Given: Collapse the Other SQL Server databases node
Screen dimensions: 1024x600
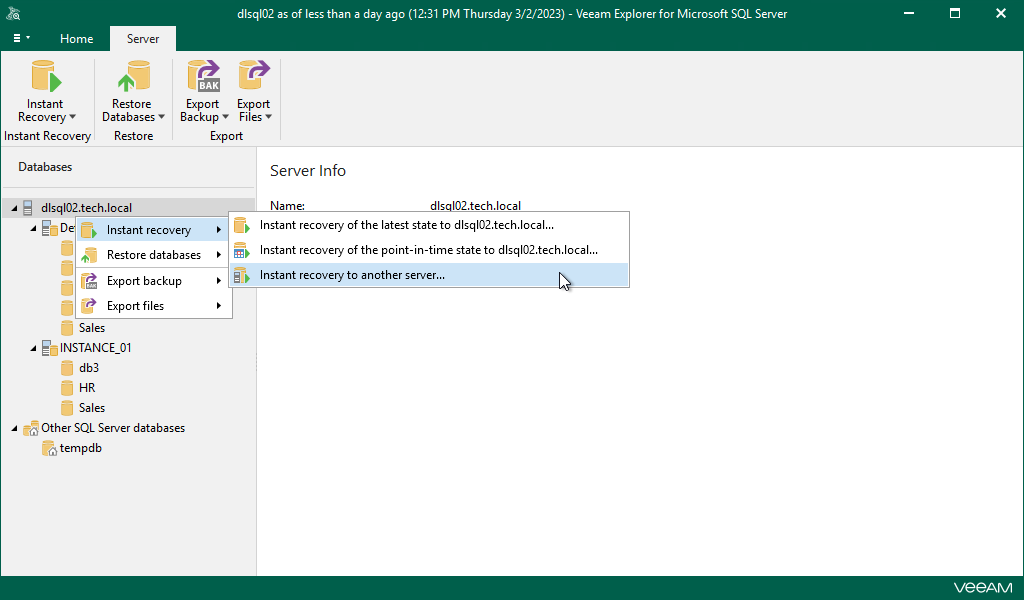Looking at the screenshot, I should pyautogui.click(x=13, y=428).
